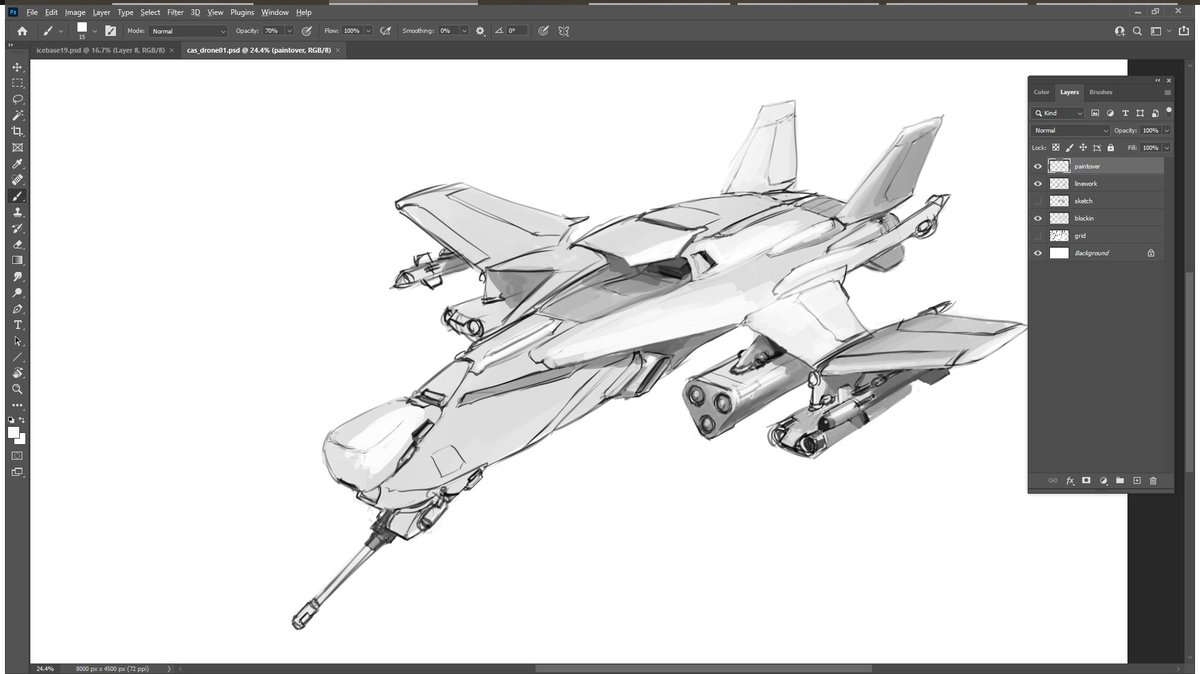
Task: Open the Edit Toolbar three-dots menu
Action: point(17,405)
